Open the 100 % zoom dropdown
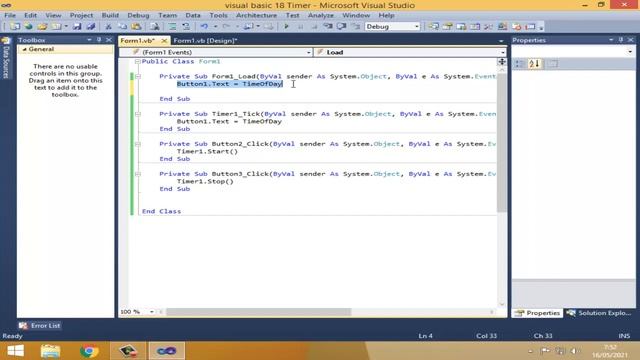 151,312
